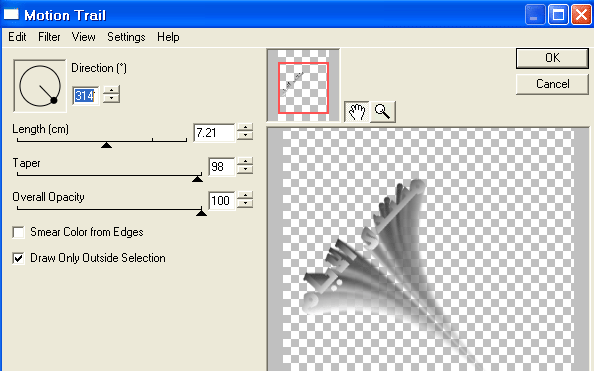Confirm with the OK button
This screenshot has height=371, width=594.
(x=552, y=58)
